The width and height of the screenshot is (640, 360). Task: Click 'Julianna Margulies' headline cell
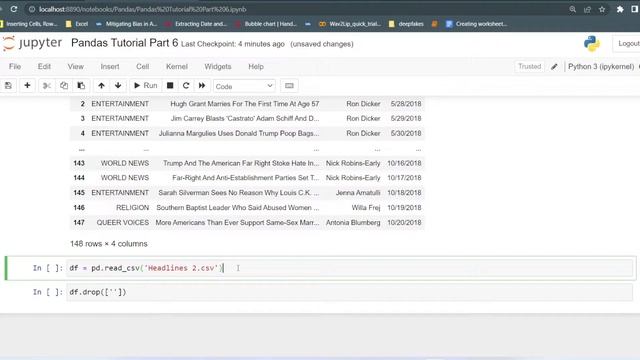239,133
